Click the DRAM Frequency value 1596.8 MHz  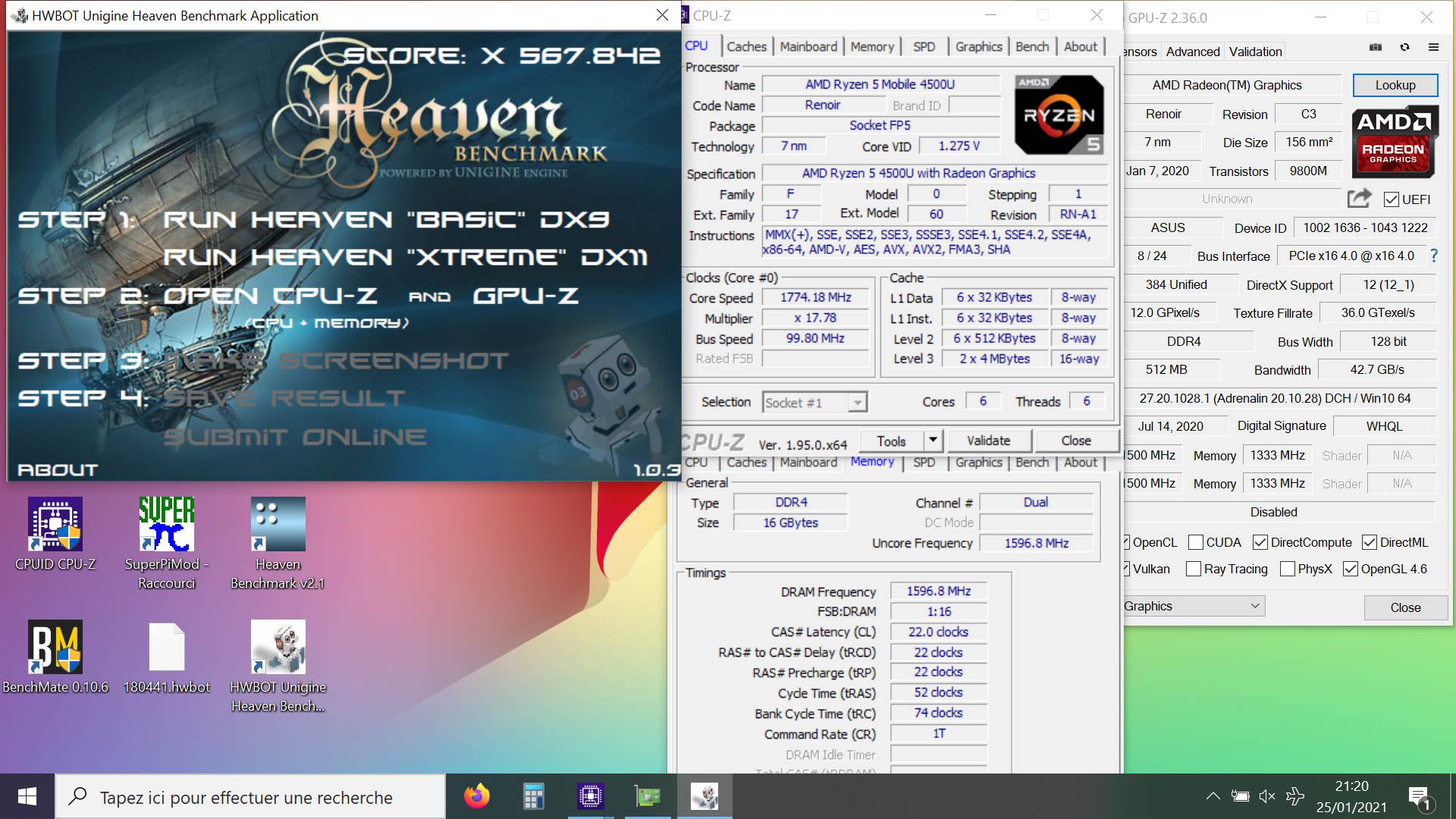[939, 591]
